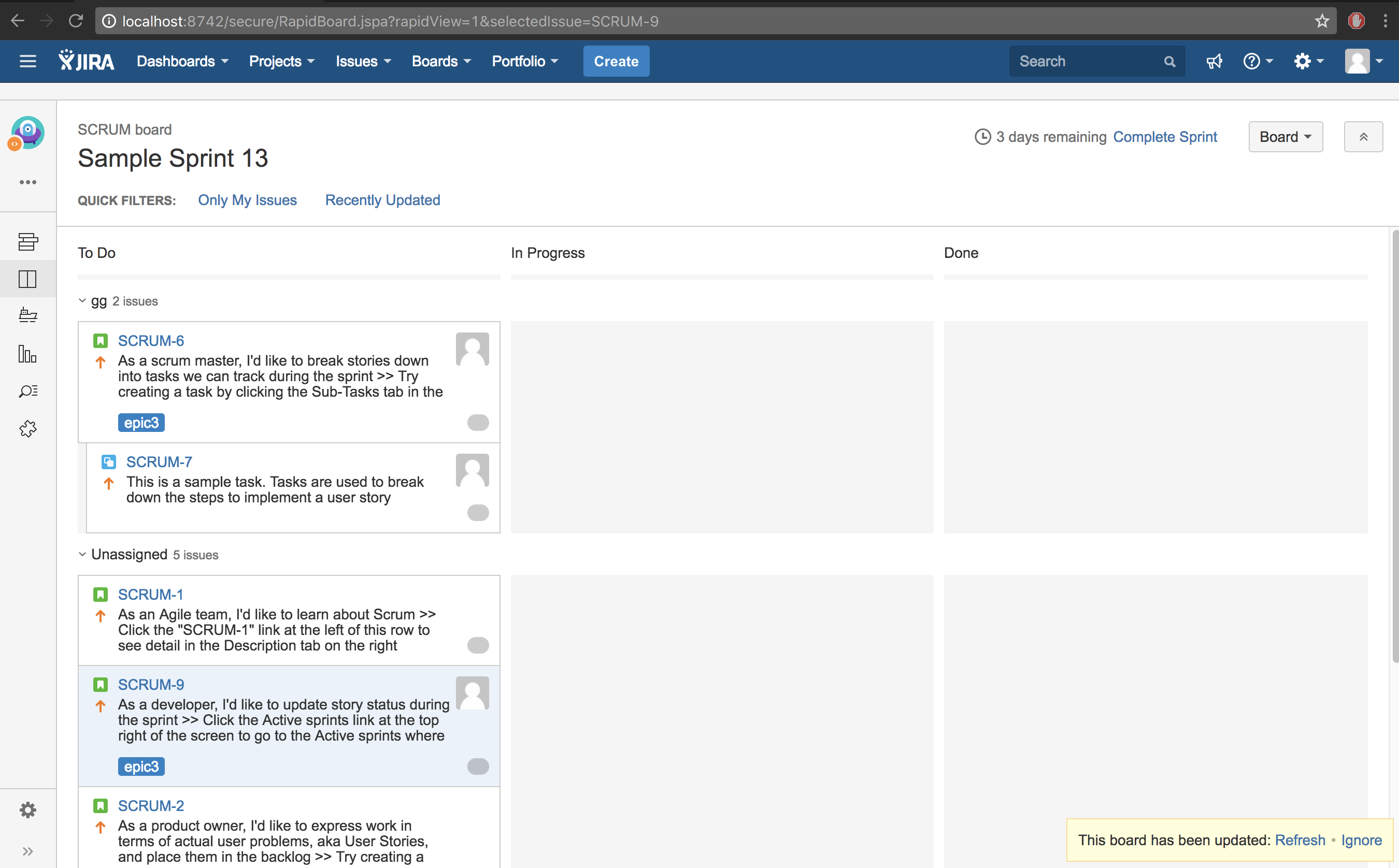Open the Add-ons puzzle icon
This screenshot has height=868, width=1399.
click(27, 429)
